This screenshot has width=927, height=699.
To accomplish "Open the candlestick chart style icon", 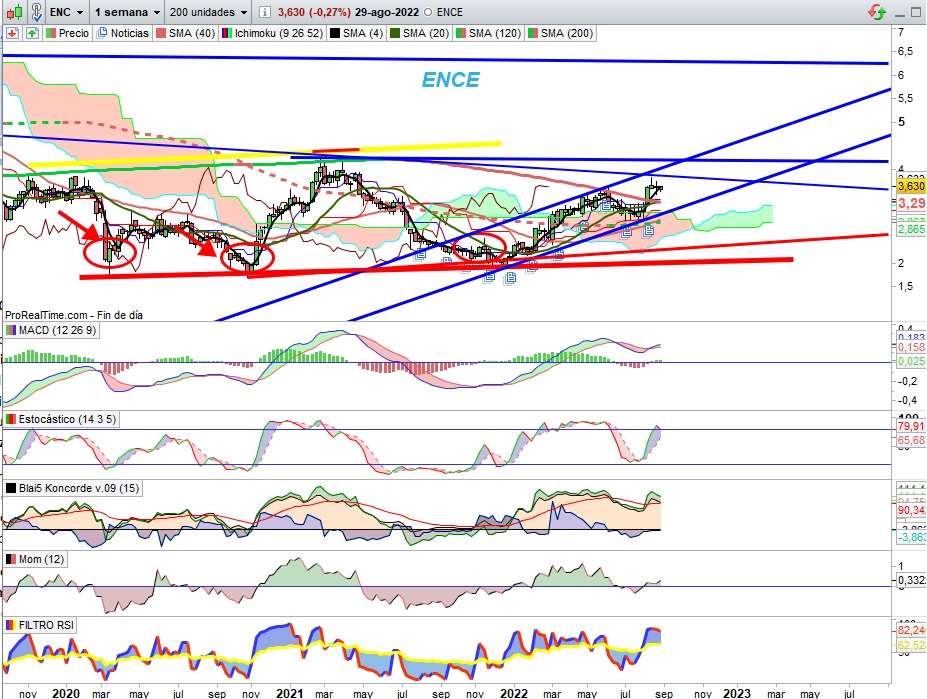I will 15,12.
